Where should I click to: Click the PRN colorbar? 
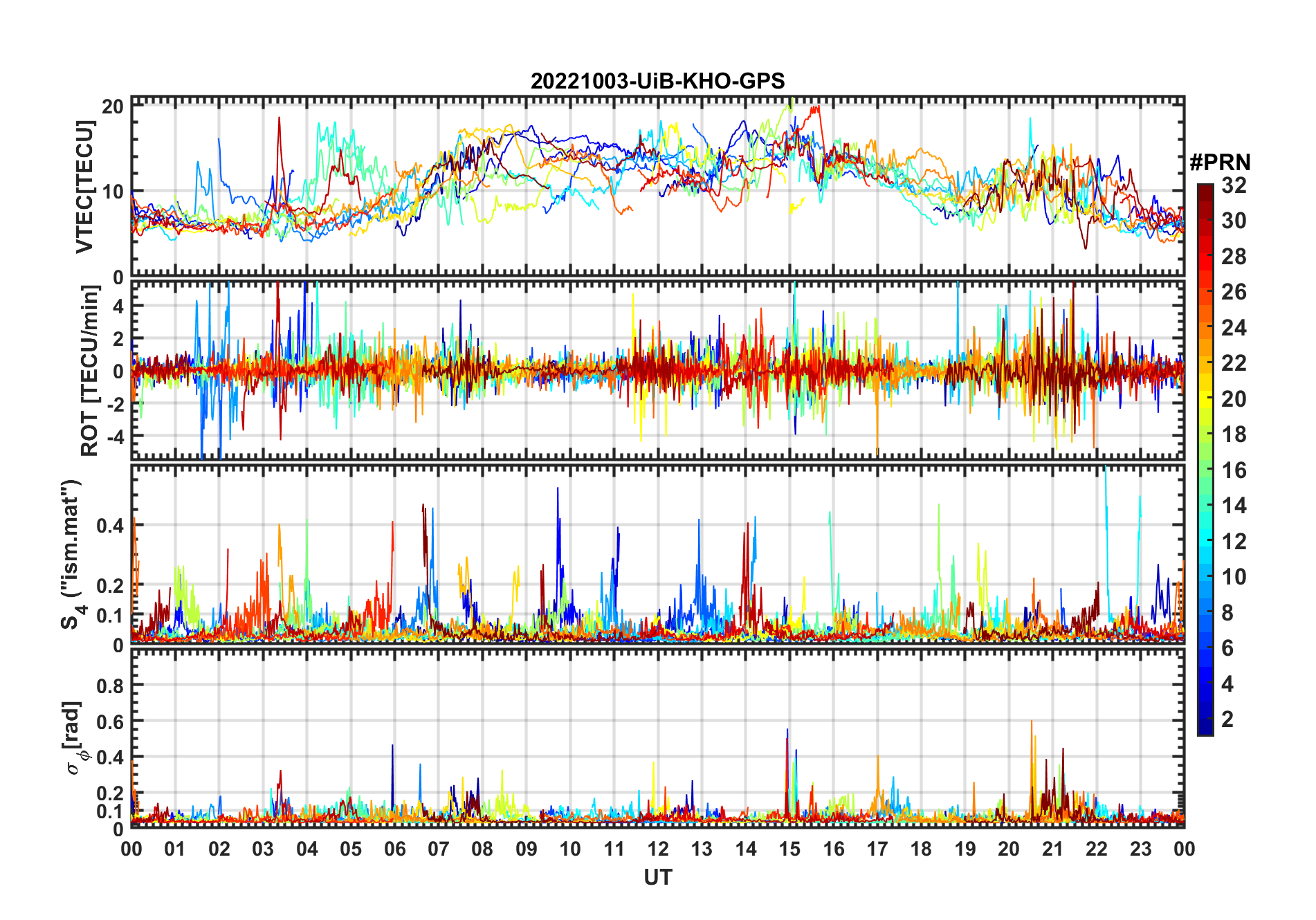(x=1205, y=459)
